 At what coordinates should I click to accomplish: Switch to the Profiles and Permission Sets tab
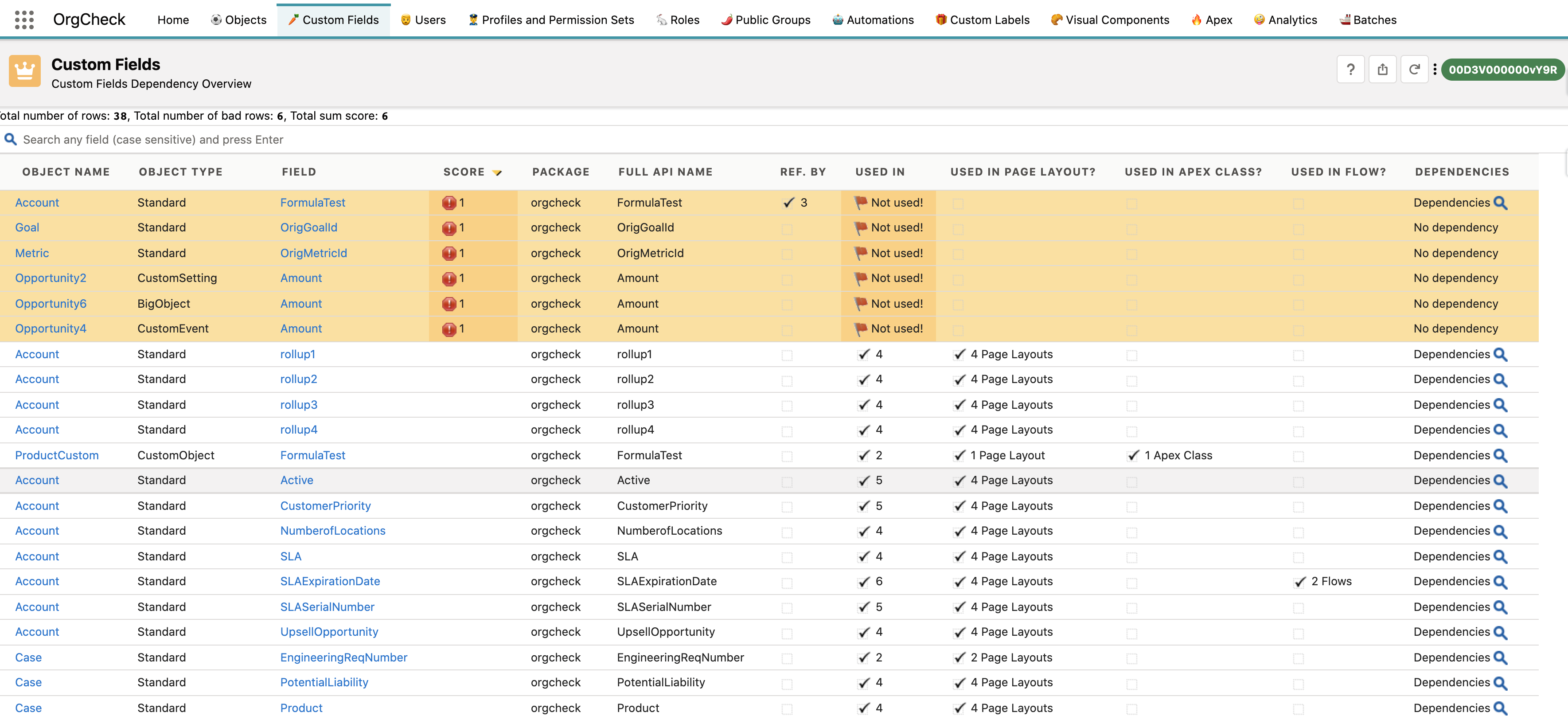(x=551, y=20)
